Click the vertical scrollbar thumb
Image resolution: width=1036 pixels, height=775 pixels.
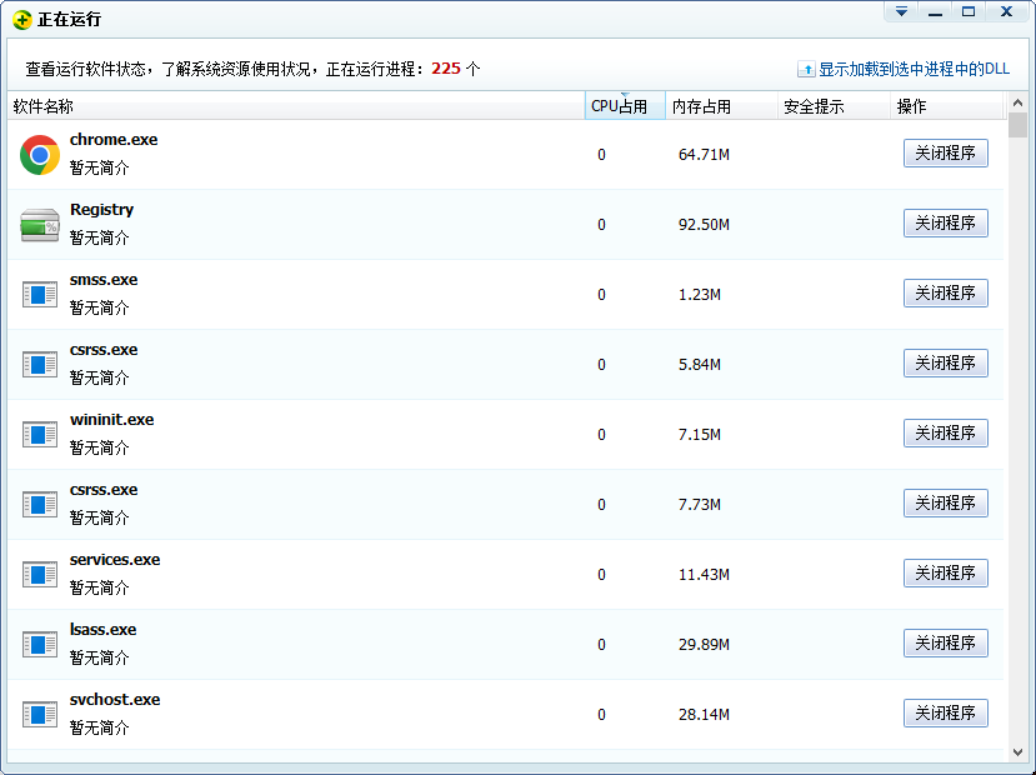pyautogui.click(x=1018, y=125)
